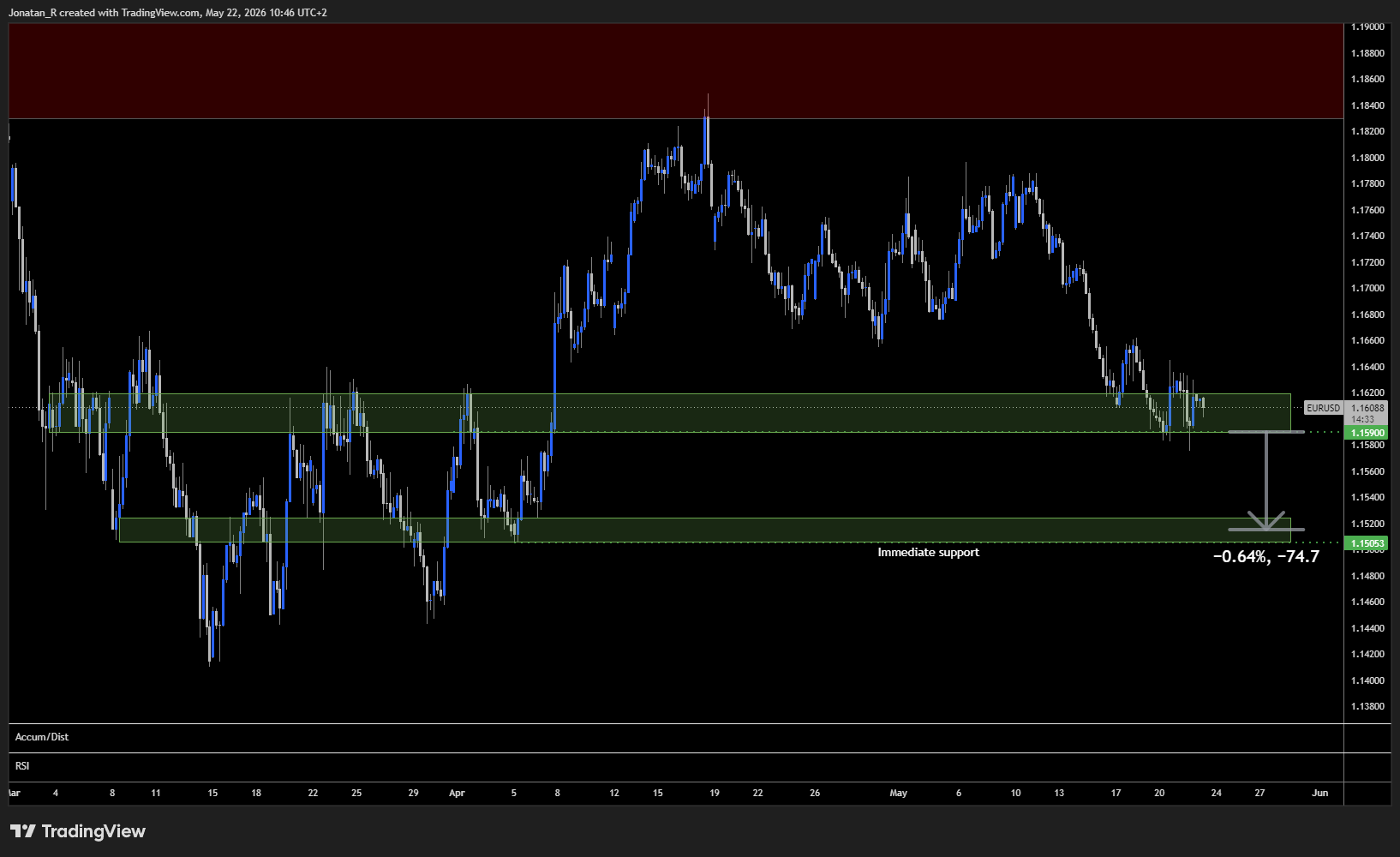The width and height of the screenshot is (1400, 857).
Task: Select the "Immediate support" text annotation
Action: click(928, 553)
